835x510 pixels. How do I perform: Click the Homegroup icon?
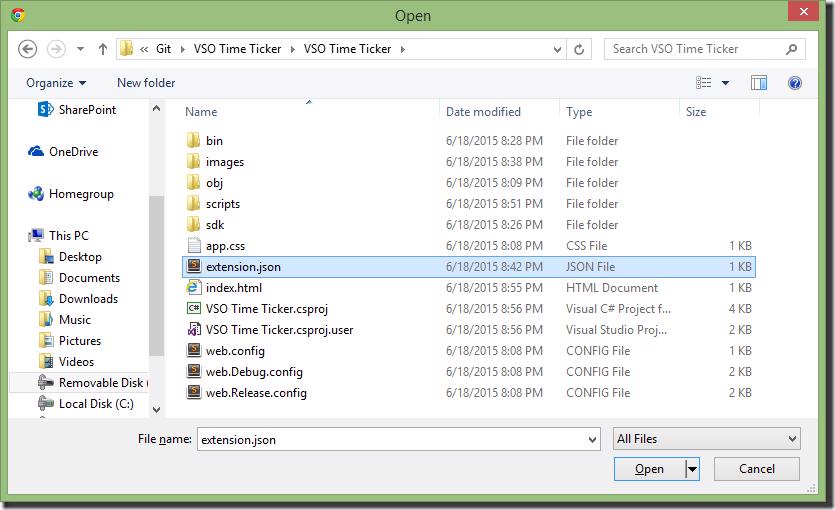pyautogui.click(x=36, y=194)
